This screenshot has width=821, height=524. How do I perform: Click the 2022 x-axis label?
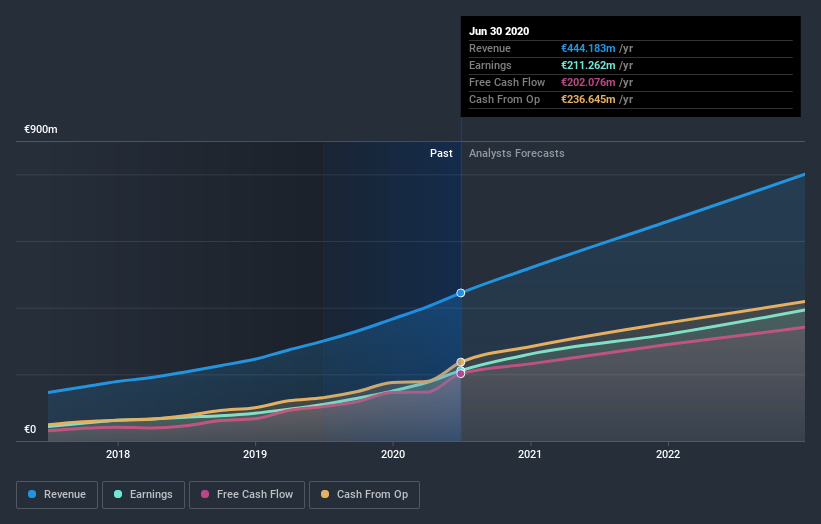[668, 454]
